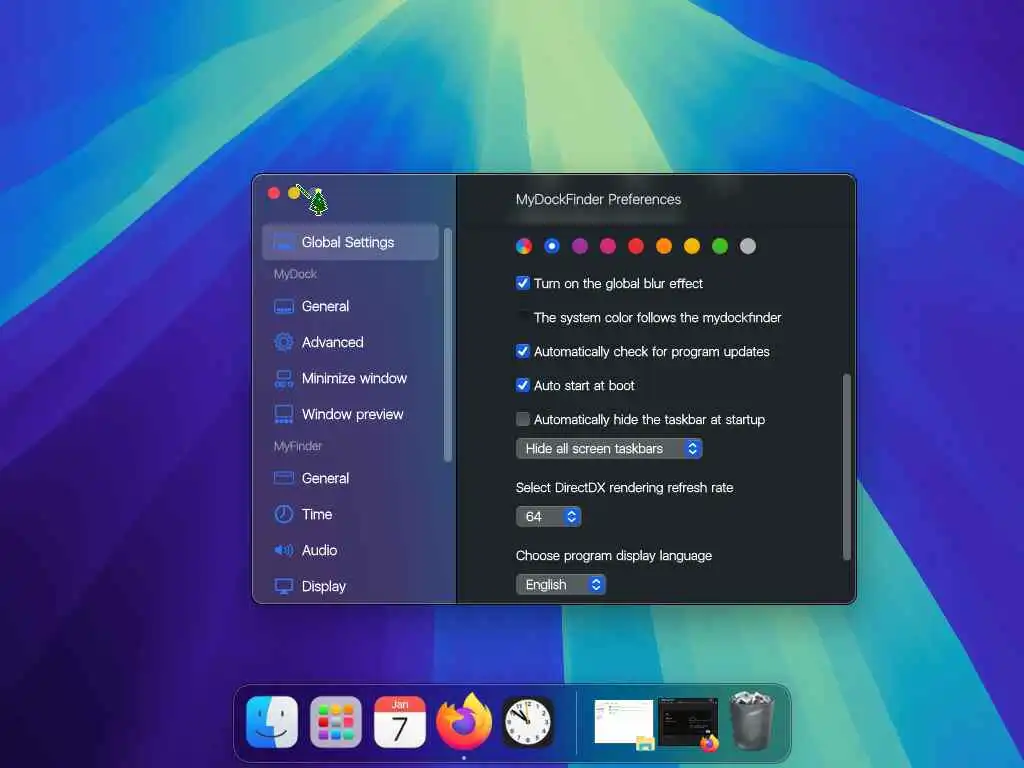This screenshot has width=1024, height=768.
Task: Open Advanced settings in MyDock
Action: 350,342
